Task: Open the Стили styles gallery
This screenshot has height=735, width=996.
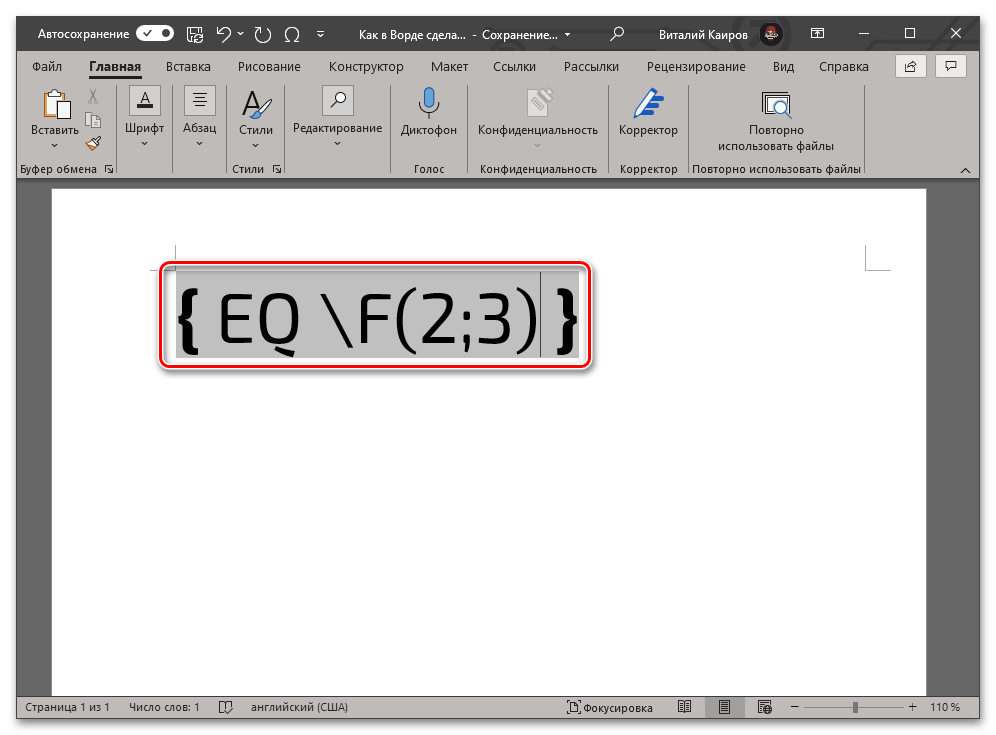Action: pos(255,119)
